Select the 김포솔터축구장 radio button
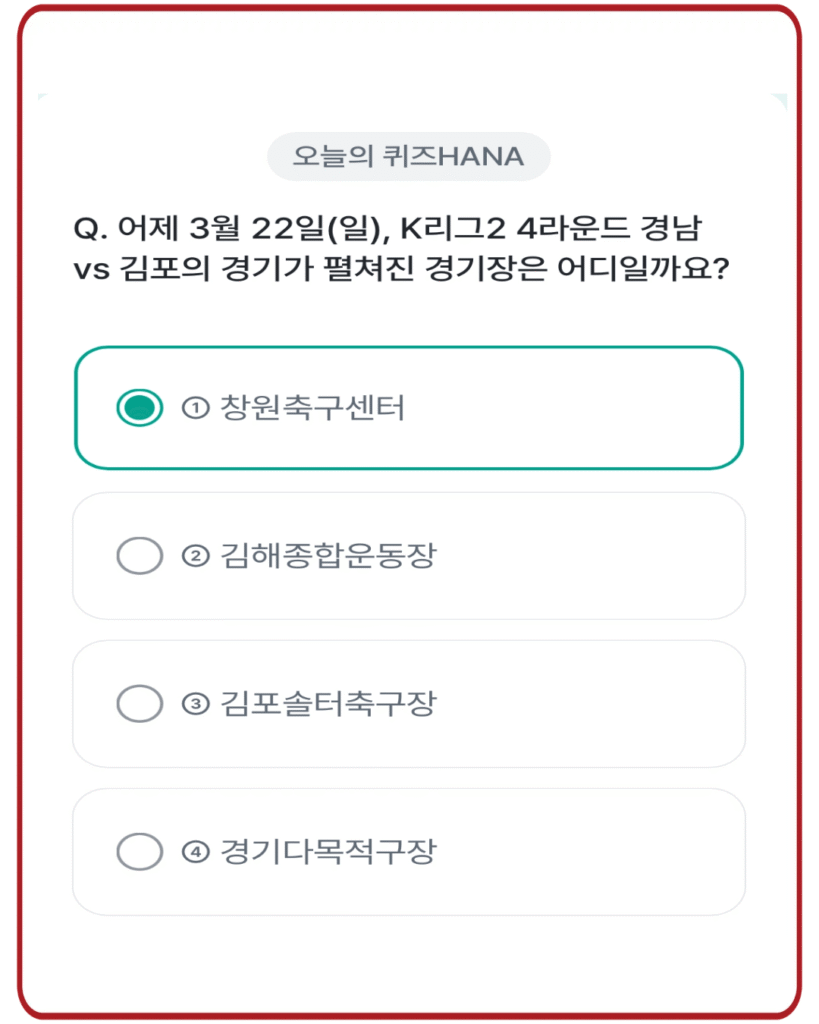 139,703
